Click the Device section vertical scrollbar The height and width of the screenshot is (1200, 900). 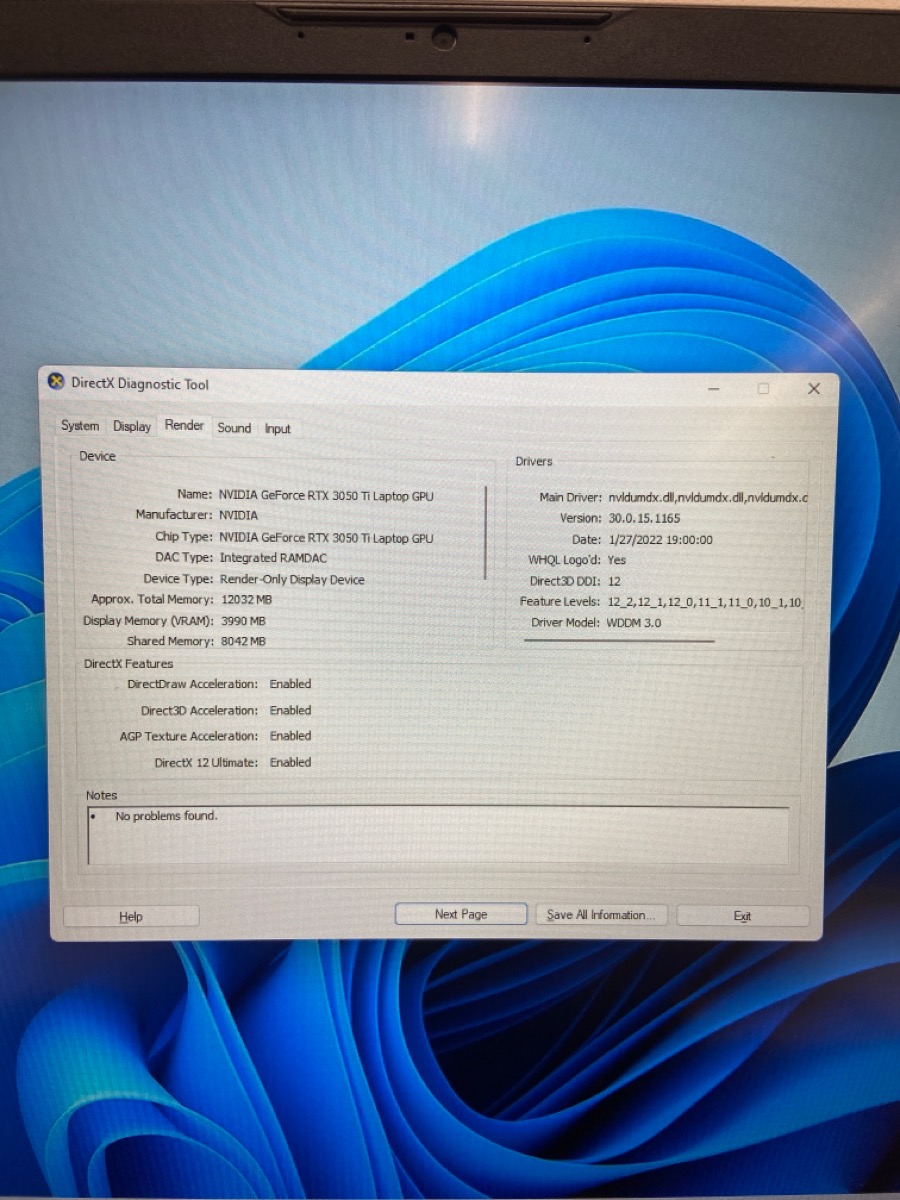486,532
